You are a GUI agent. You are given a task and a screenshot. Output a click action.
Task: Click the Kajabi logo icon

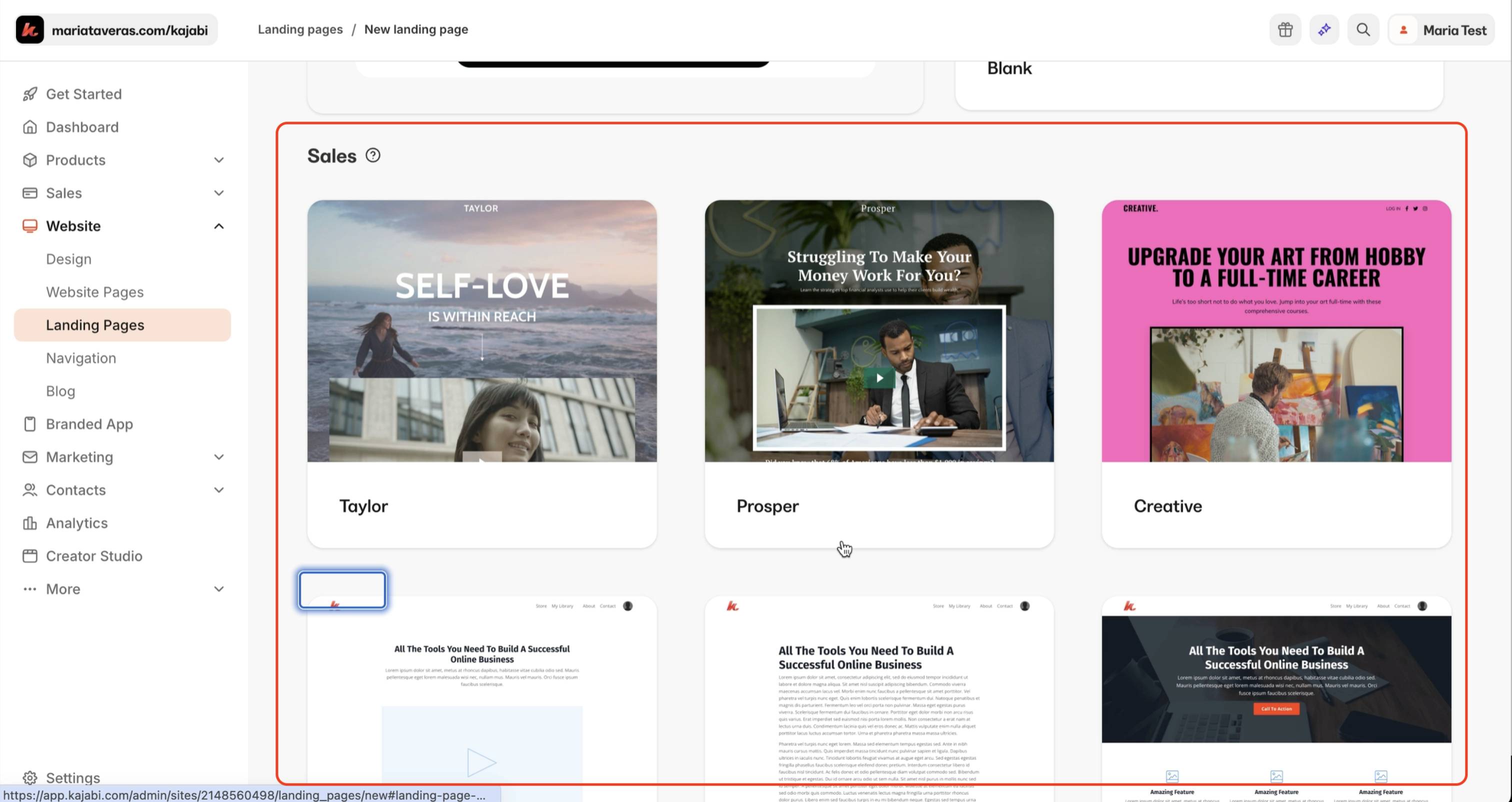click(x=30, y=30)
